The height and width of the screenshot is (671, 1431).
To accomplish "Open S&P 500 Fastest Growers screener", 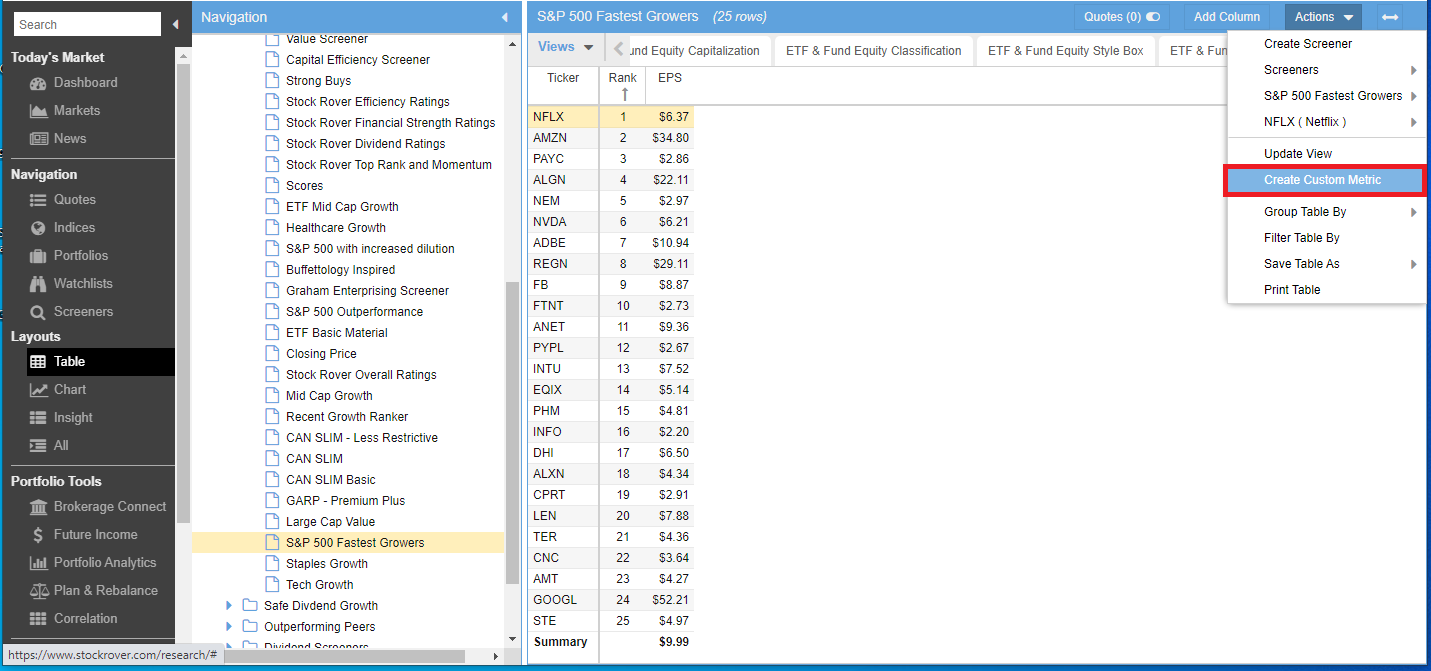I will pyautogui.click(x=355, y=543).
